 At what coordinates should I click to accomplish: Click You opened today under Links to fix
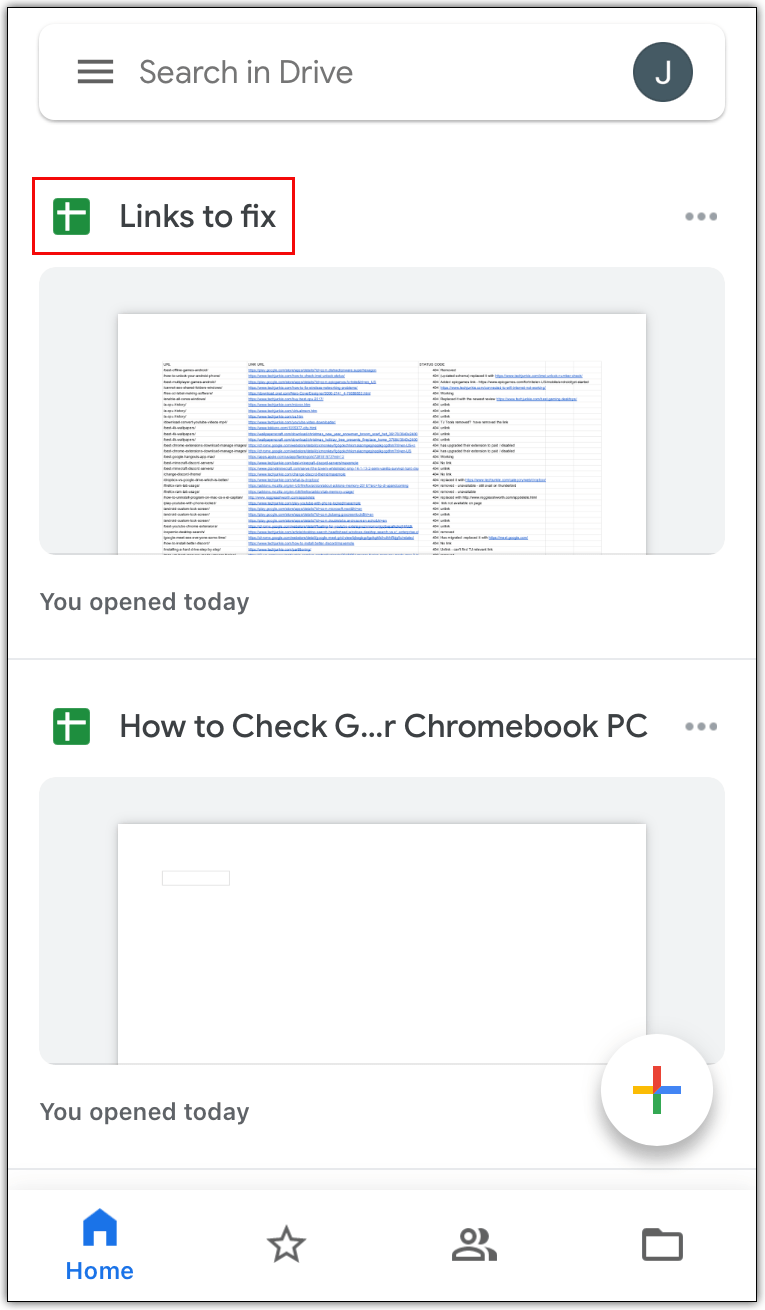pos(144,602)
